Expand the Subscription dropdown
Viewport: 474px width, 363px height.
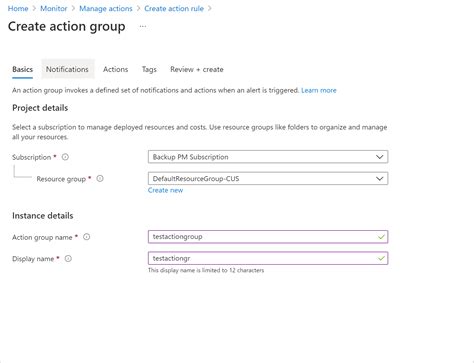point(268,157)
